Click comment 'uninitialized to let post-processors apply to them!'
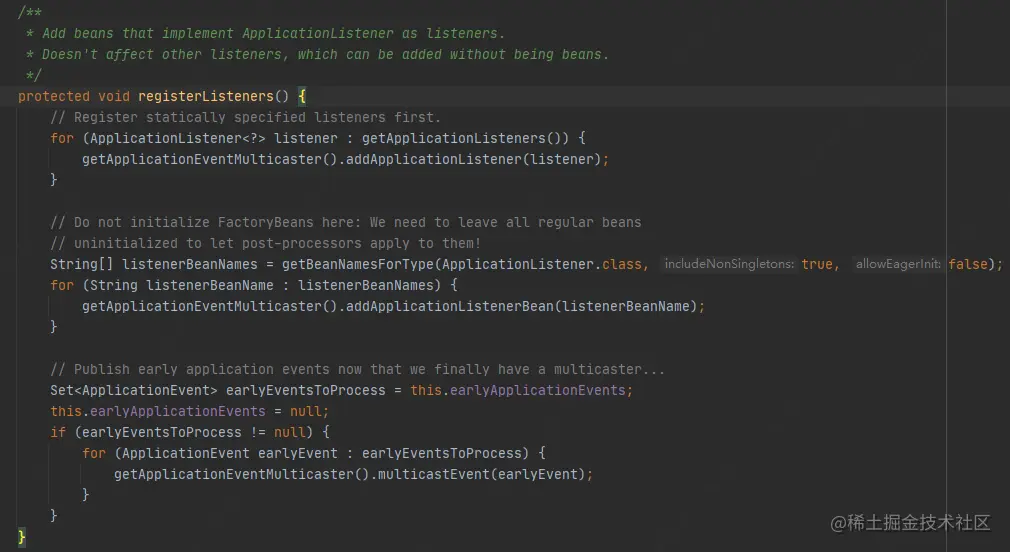Image resolution: width=1010 pixels, height=552 pixels. click(x=265, y=243)
